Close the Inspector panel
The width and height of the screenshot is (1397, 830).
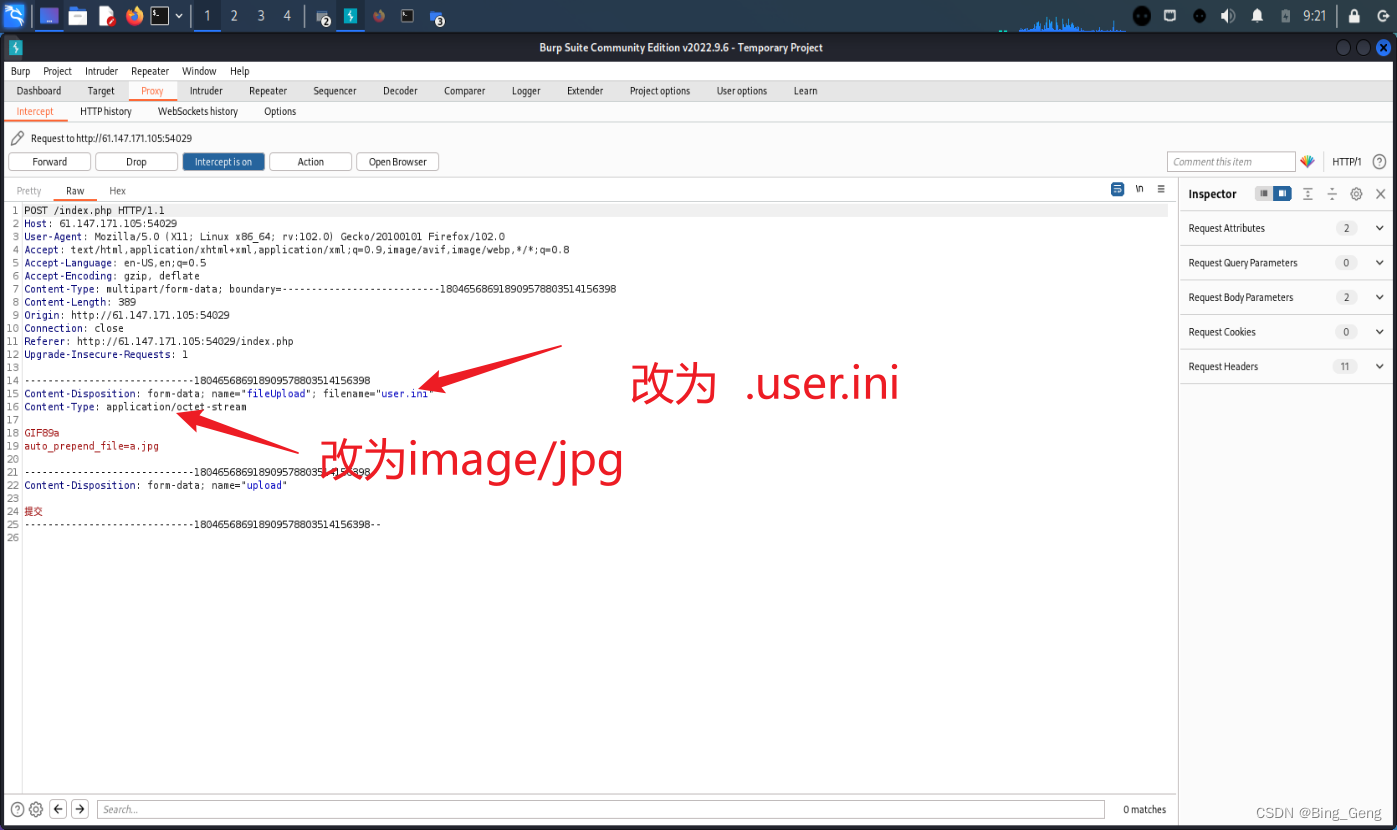tap(1381, 194)
